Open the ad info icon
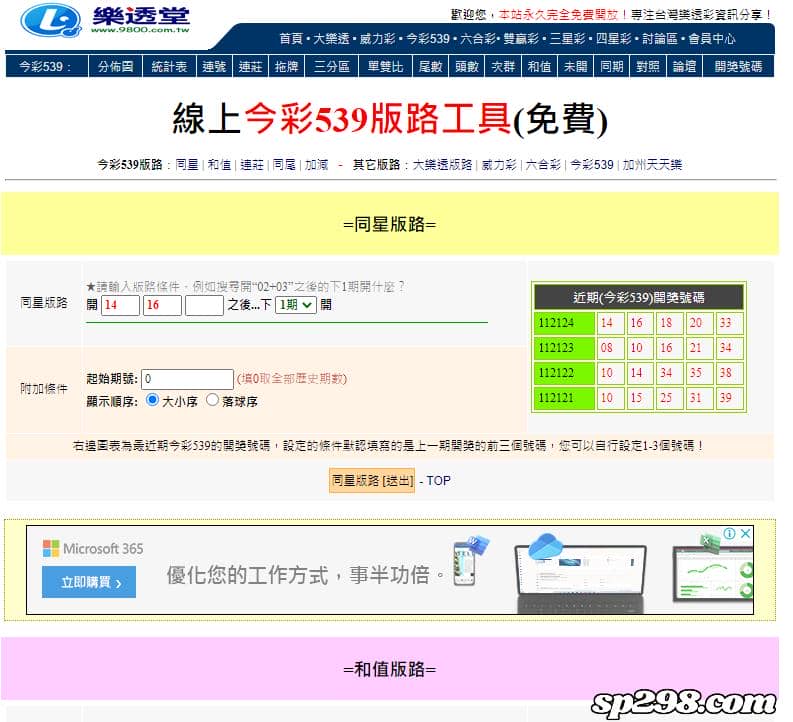This screenshot has height=722, width=793. pos(729,533)
